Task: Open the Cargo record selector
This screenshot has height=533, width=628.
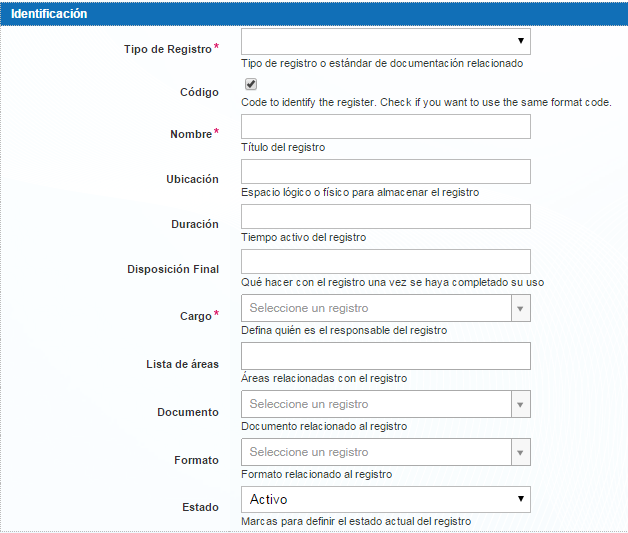Action: (375, 308)
